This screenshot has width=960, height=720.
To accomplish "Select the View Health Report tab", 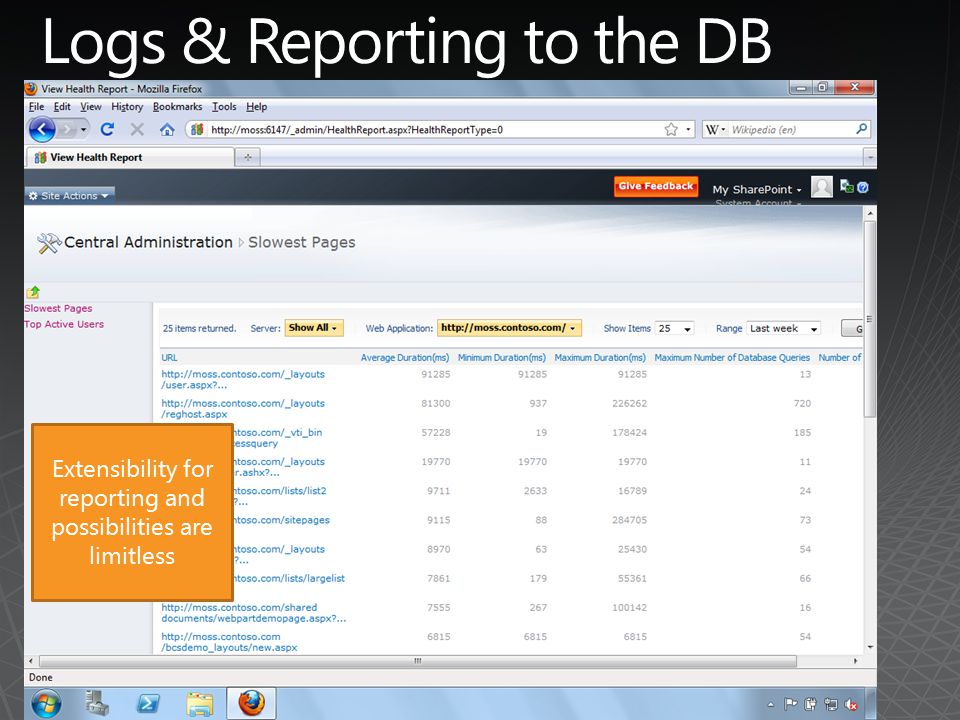I will tap(130, 157).
